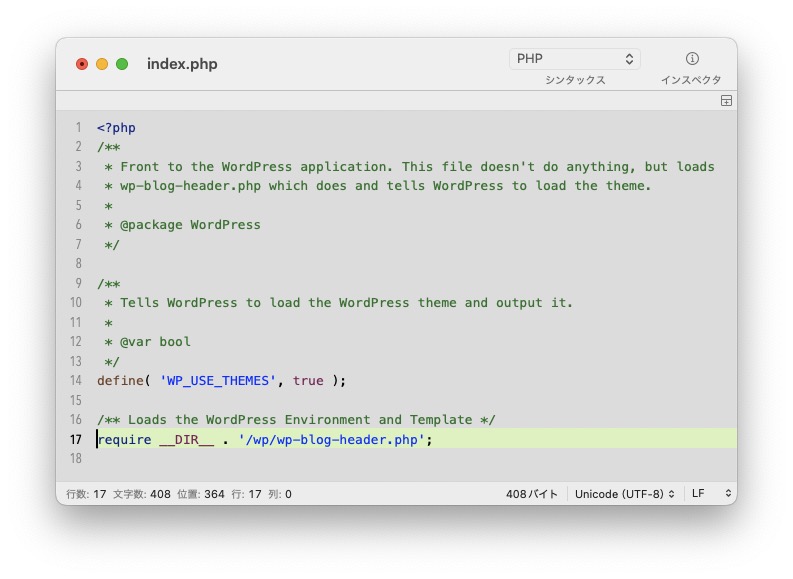Click the 列: 0 status entry
The image size is (793, 579).
pos(280,494)
